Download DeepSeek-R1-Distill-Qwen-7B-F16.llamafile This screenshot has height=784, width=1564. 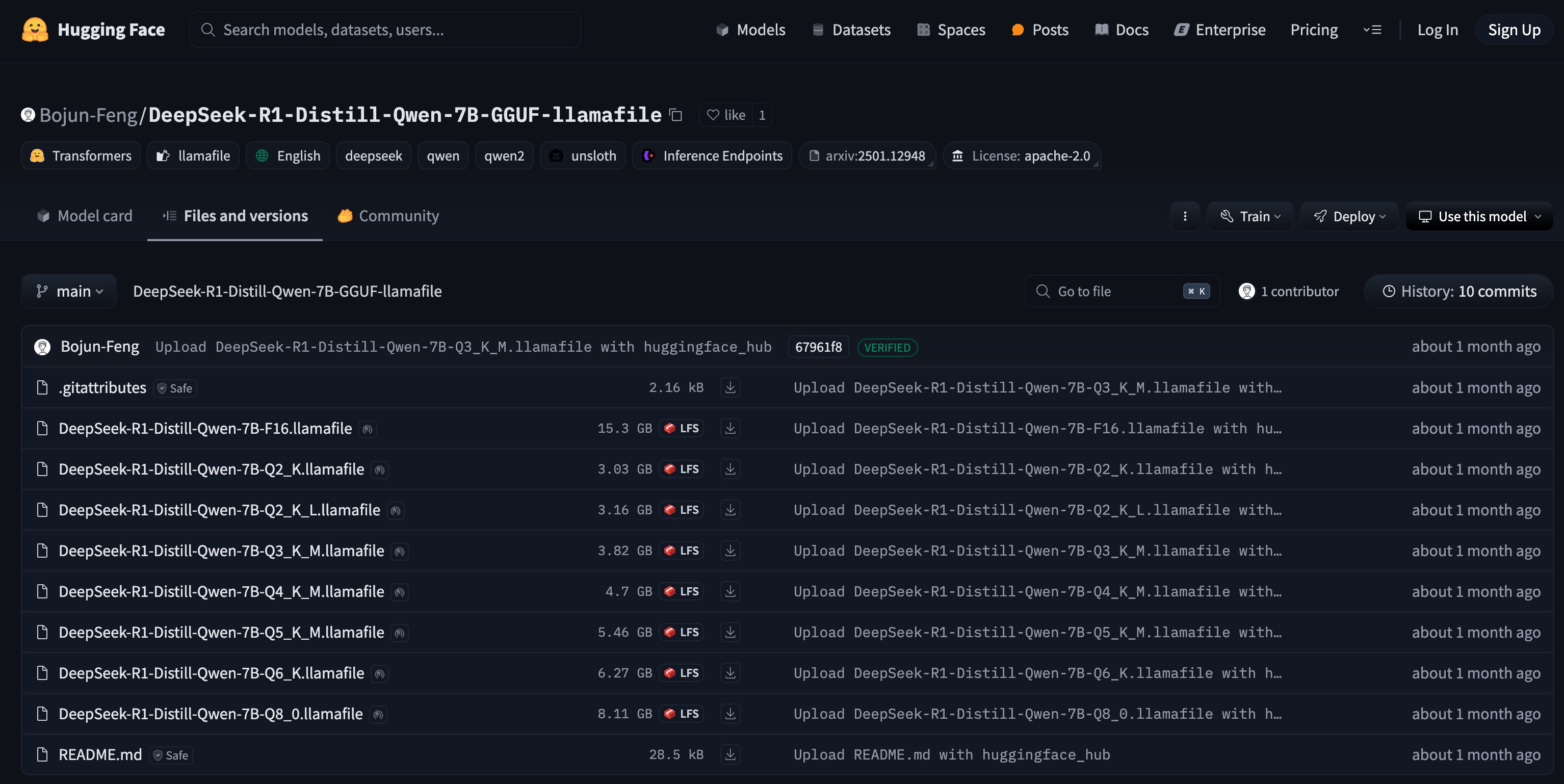tap(731, 428)
